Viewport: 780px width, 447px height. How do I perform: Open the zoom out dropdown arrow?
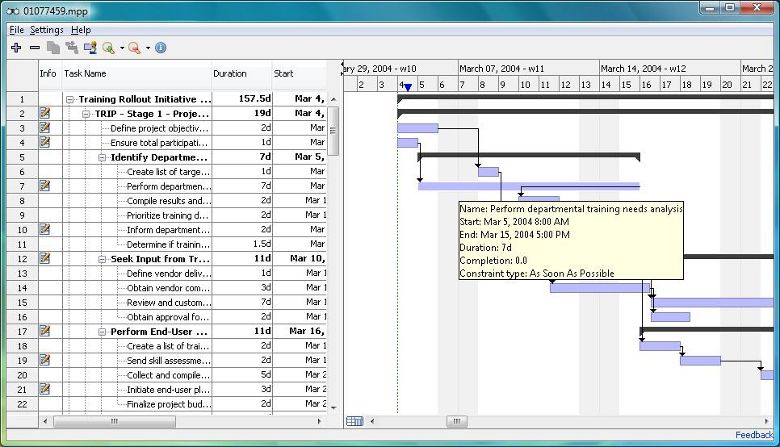[147, 48]
